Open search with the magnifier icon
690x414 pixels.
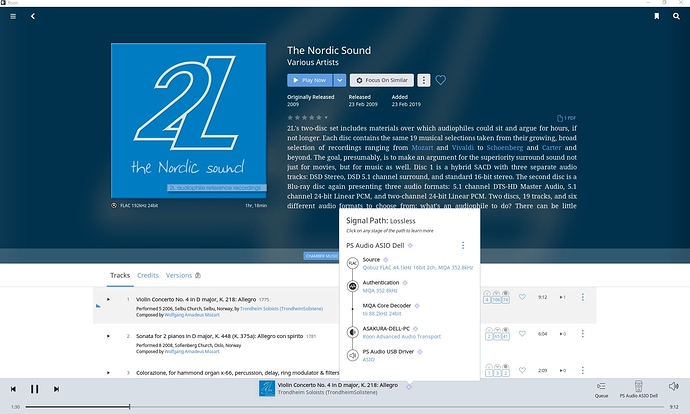coord(676,16)
